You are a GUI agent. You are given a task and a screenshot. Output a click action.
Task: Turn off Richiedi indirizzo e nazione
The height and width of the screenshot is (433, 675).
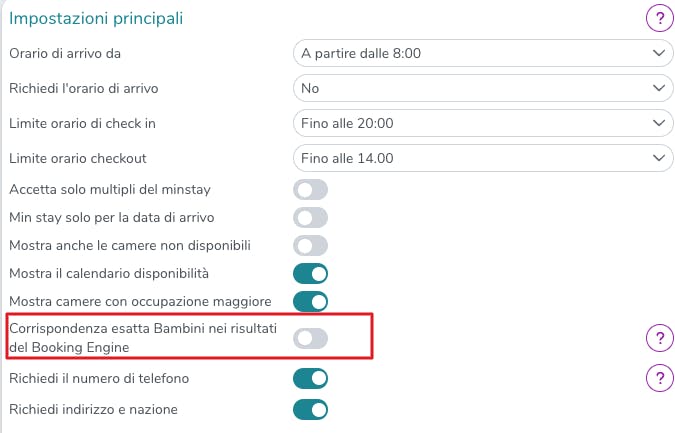point(310,410)
